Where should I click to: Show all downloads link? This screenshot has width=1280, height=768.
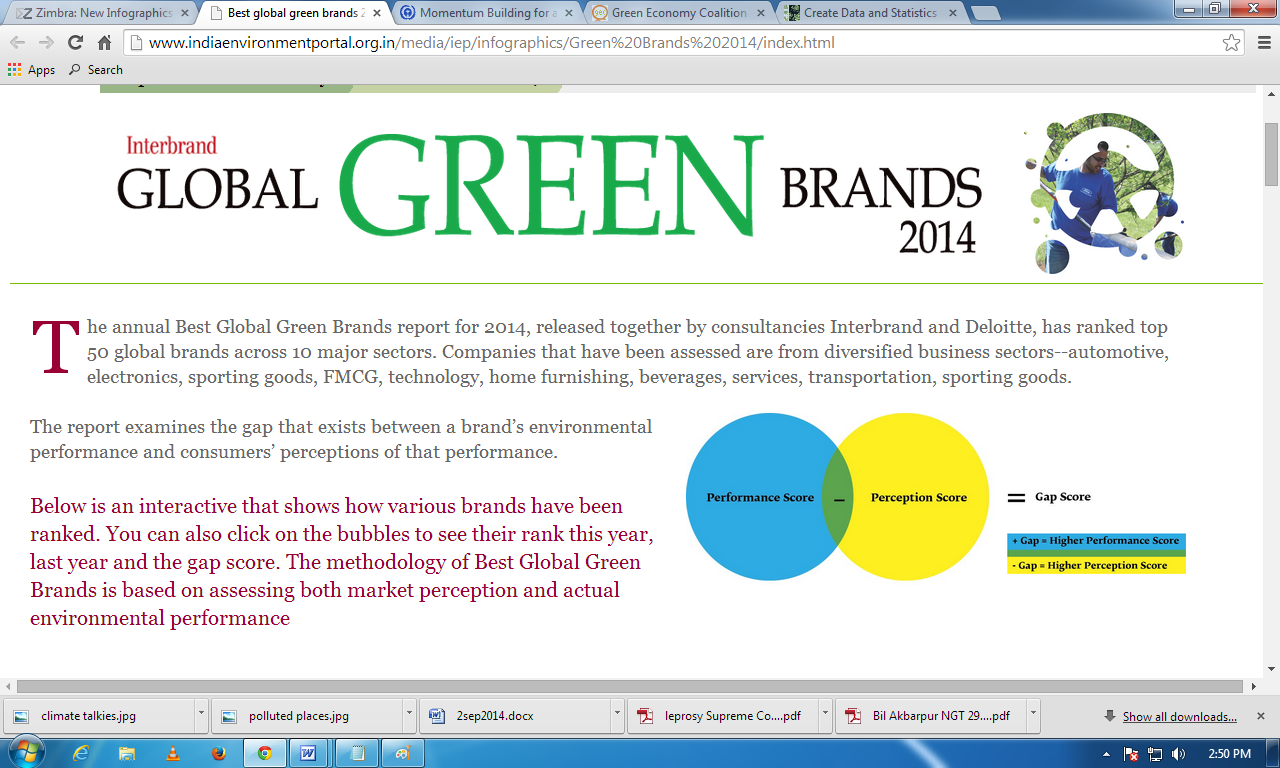coord(1179,716)
